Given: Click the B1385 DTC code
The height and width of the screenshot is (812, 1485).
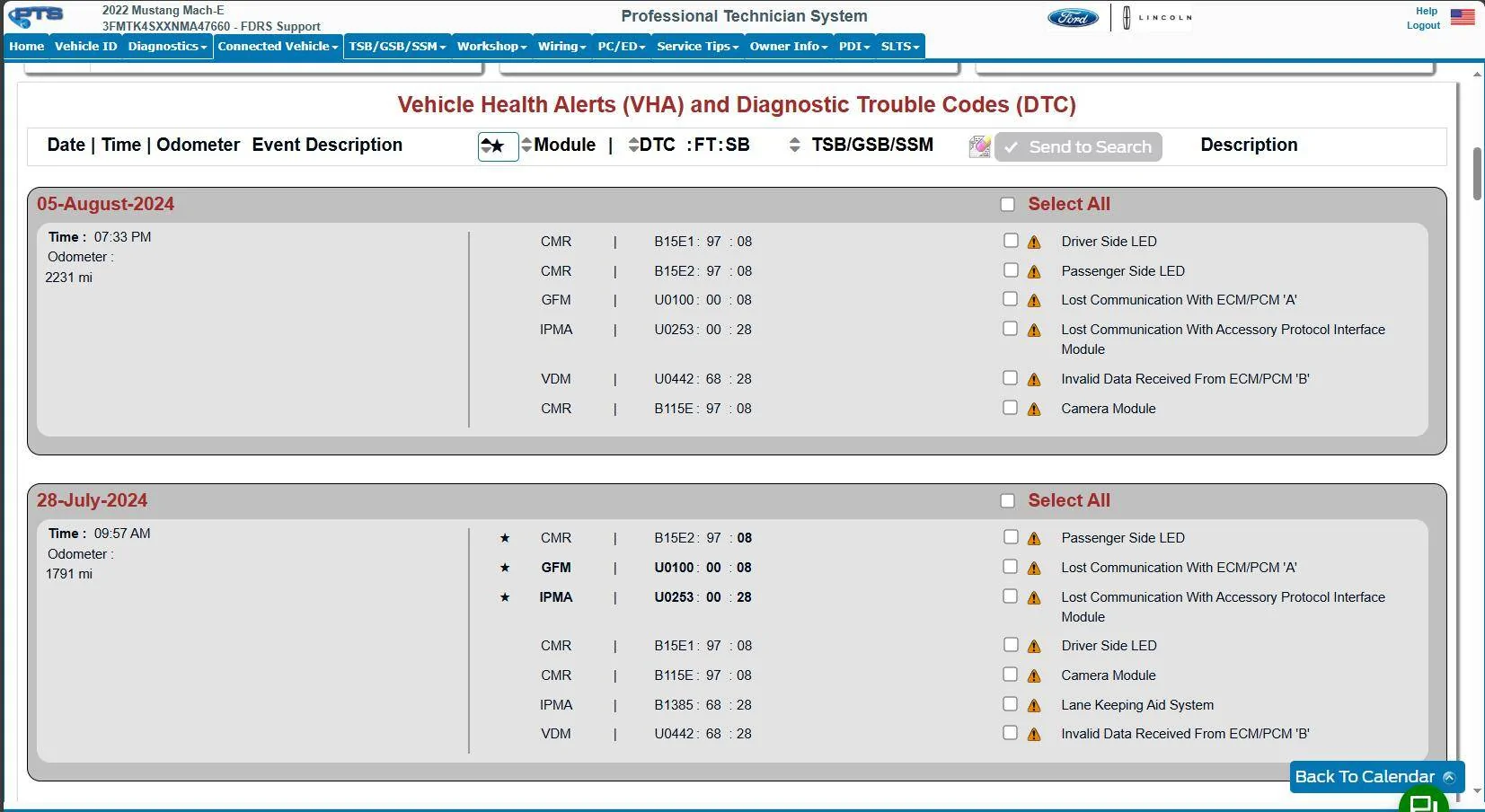Looking at the screenshot, I should pyautogui.click(x=674, y=705).
